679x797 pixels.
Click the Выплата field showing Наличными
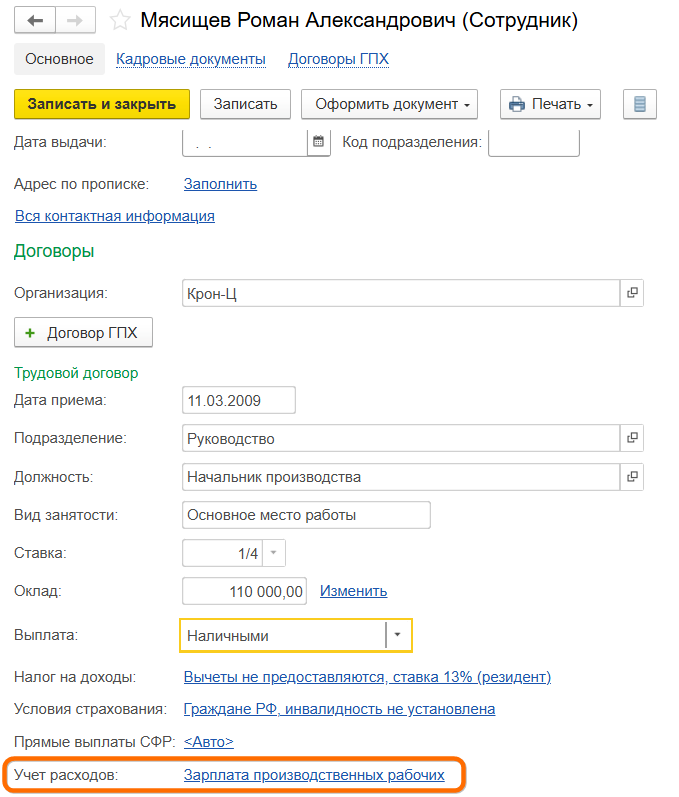point(283,635)
